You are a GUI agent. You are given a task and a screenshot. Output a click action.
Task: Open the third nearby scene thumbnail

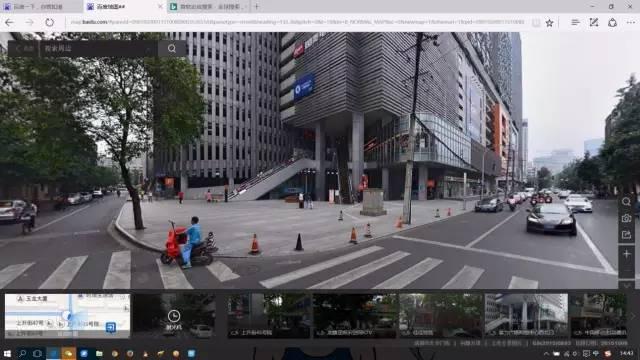[x=440, y=316]
